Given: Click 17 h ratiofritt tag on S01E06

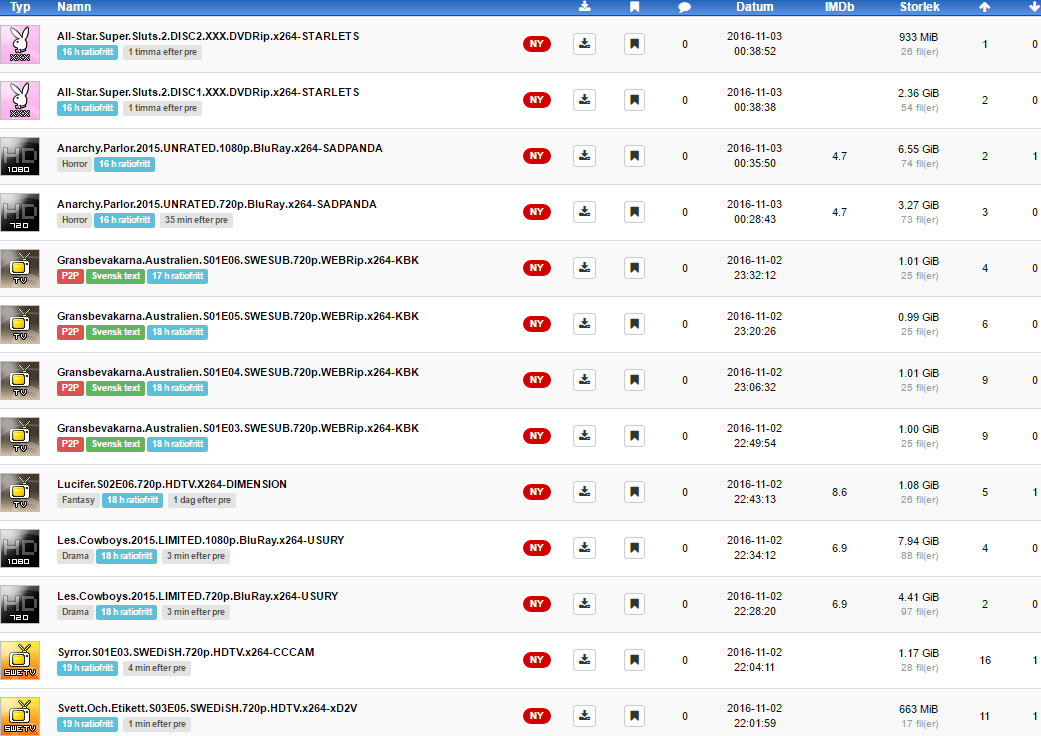Looking at the screenshot, I should pyautogui.click(x=177, y=276).
